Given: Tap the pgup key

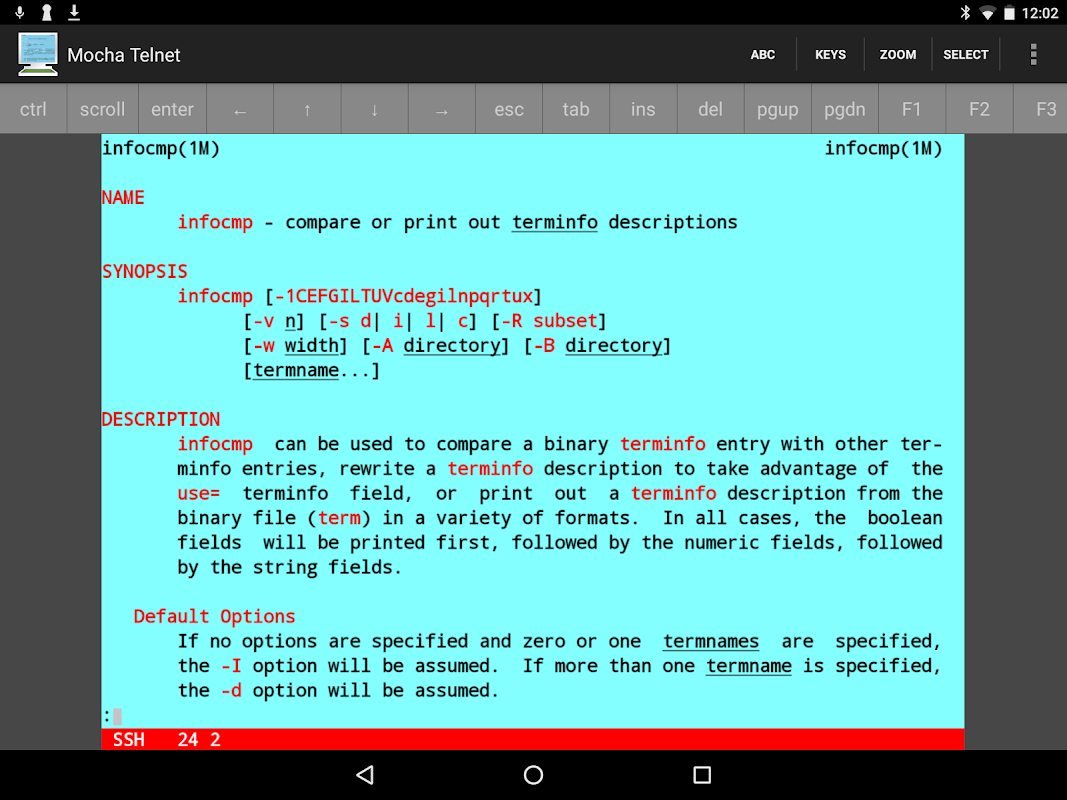Looking at the screenshot, I should (778, 110).
